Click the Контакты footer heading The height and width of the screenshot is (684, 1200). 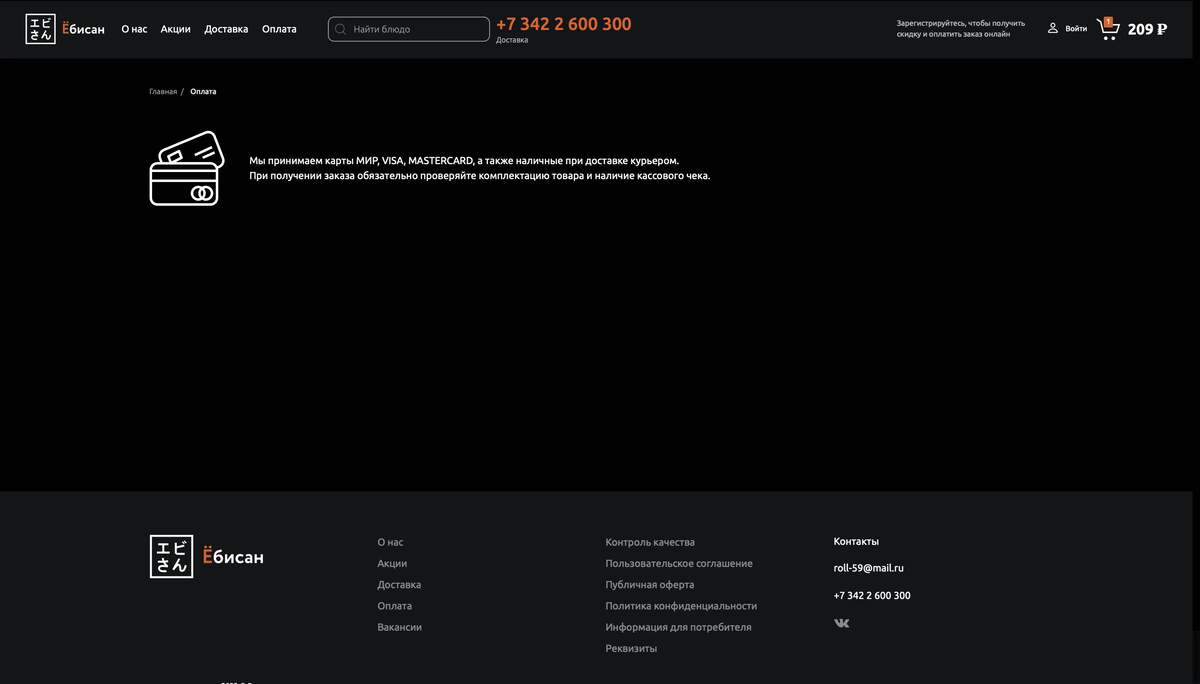(x=856, y=542)
